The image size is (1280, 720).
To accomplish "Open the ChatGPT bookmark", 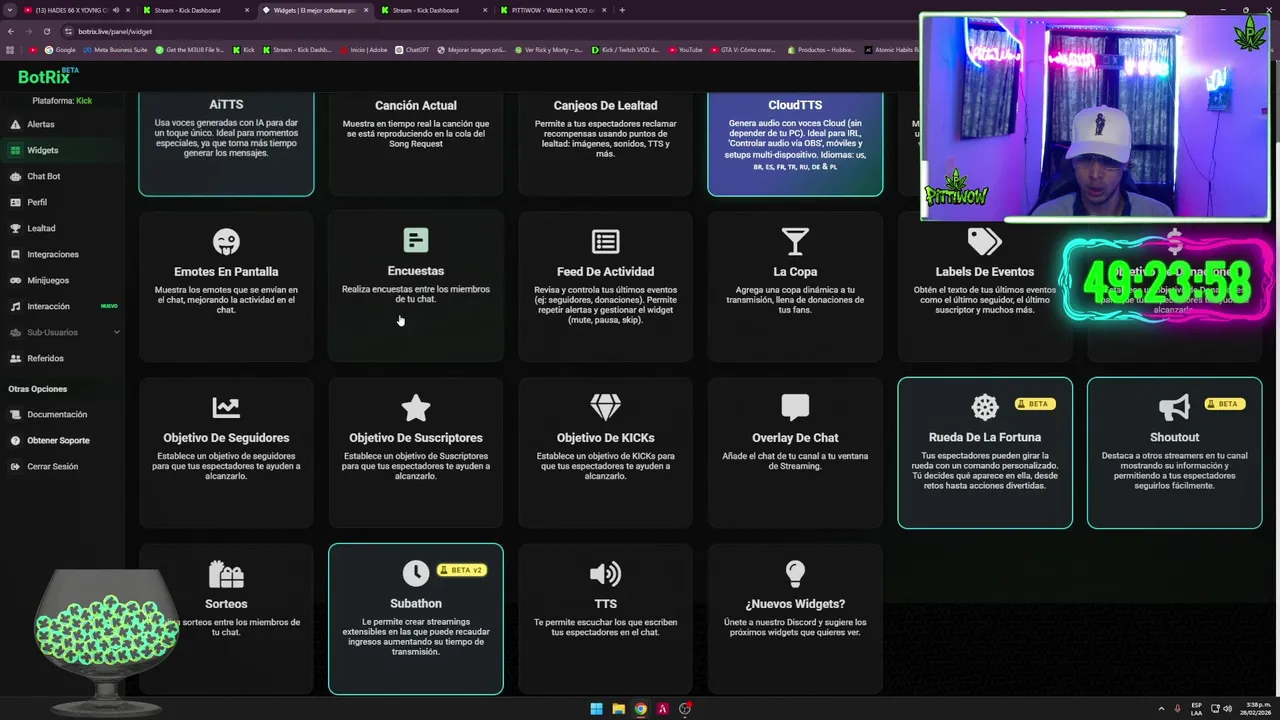I will tap(412, 49).
